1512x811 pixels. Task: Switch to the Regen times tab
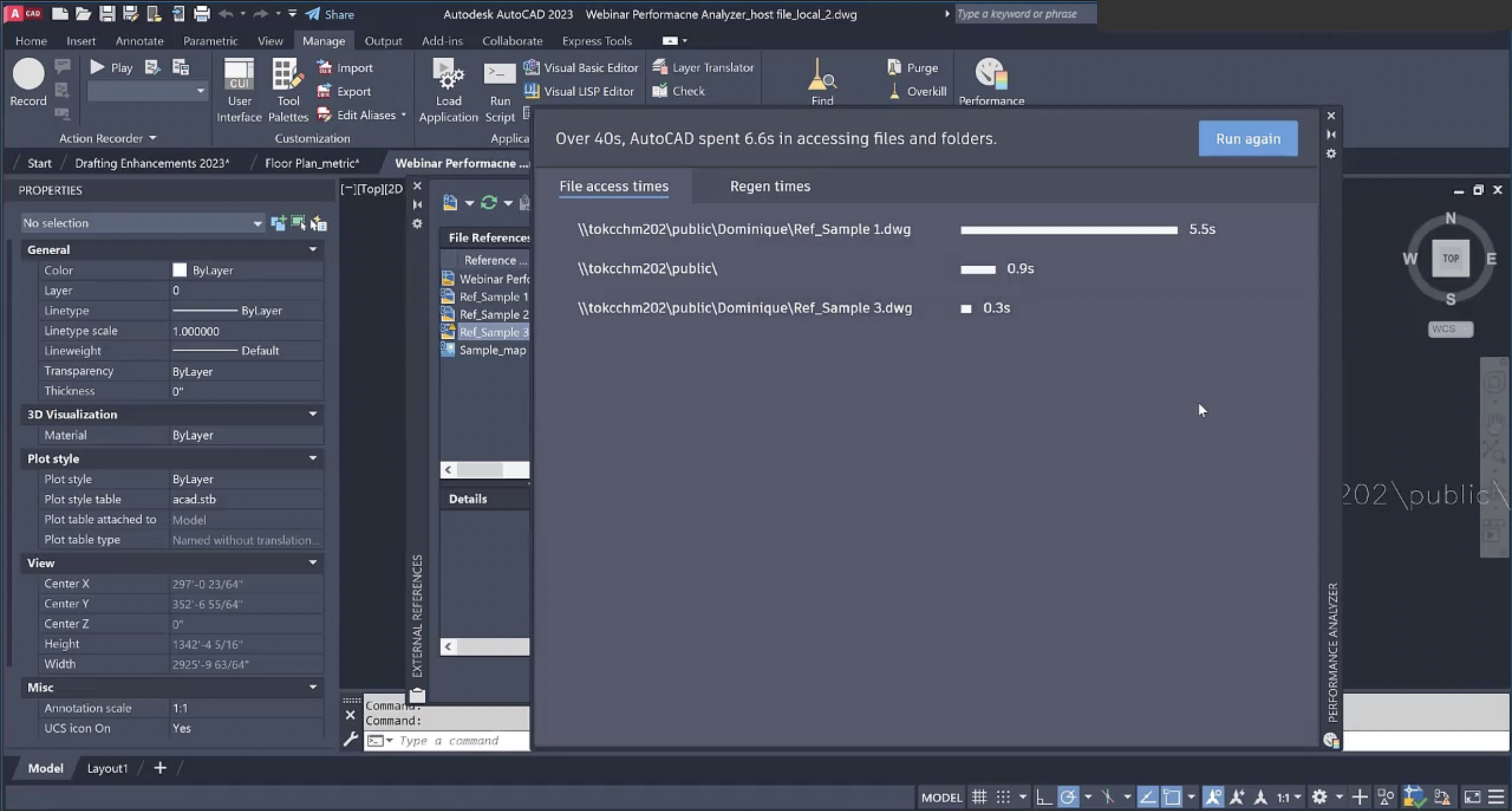coord(770,186)
